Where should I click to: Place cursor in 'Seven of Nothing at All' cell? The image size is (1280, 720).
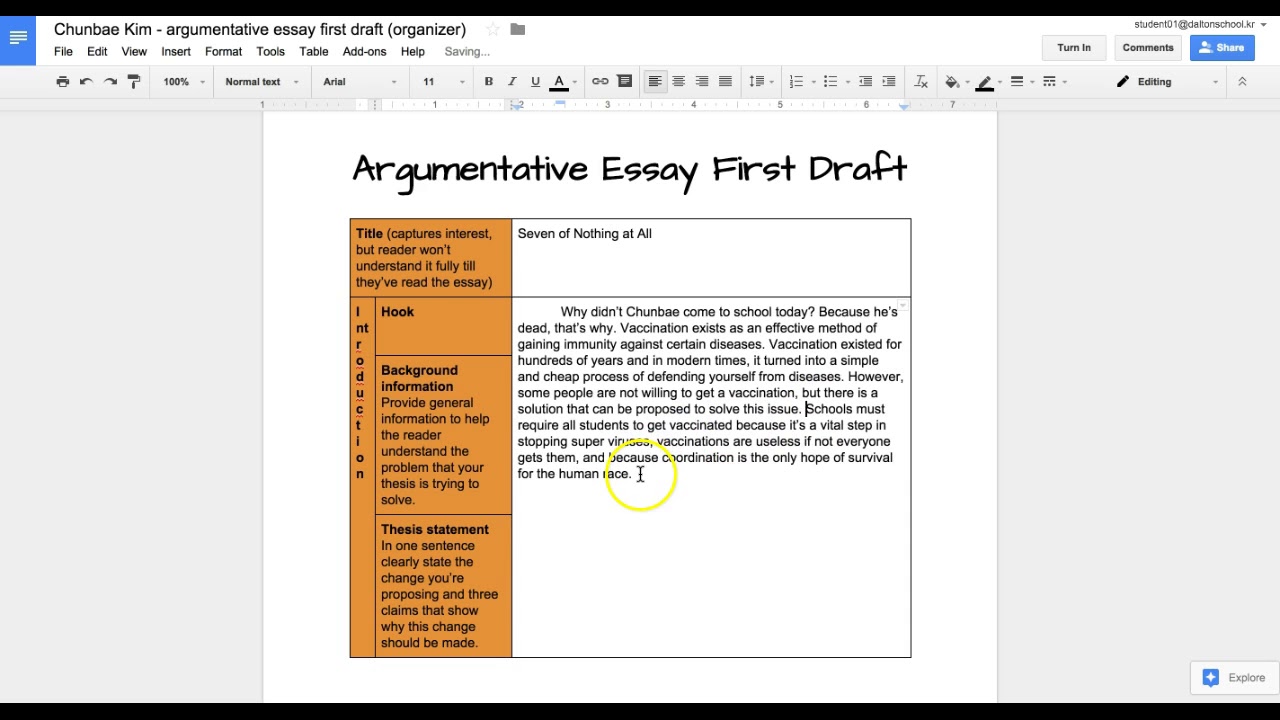pos(711,258)
